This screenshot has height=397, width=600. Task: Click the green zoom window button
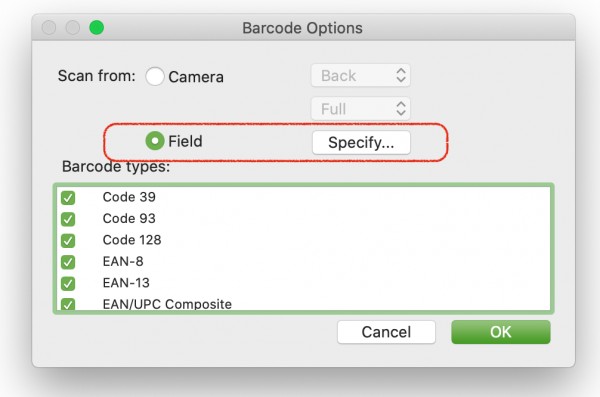pyautogui.click(x=96, y=28)
